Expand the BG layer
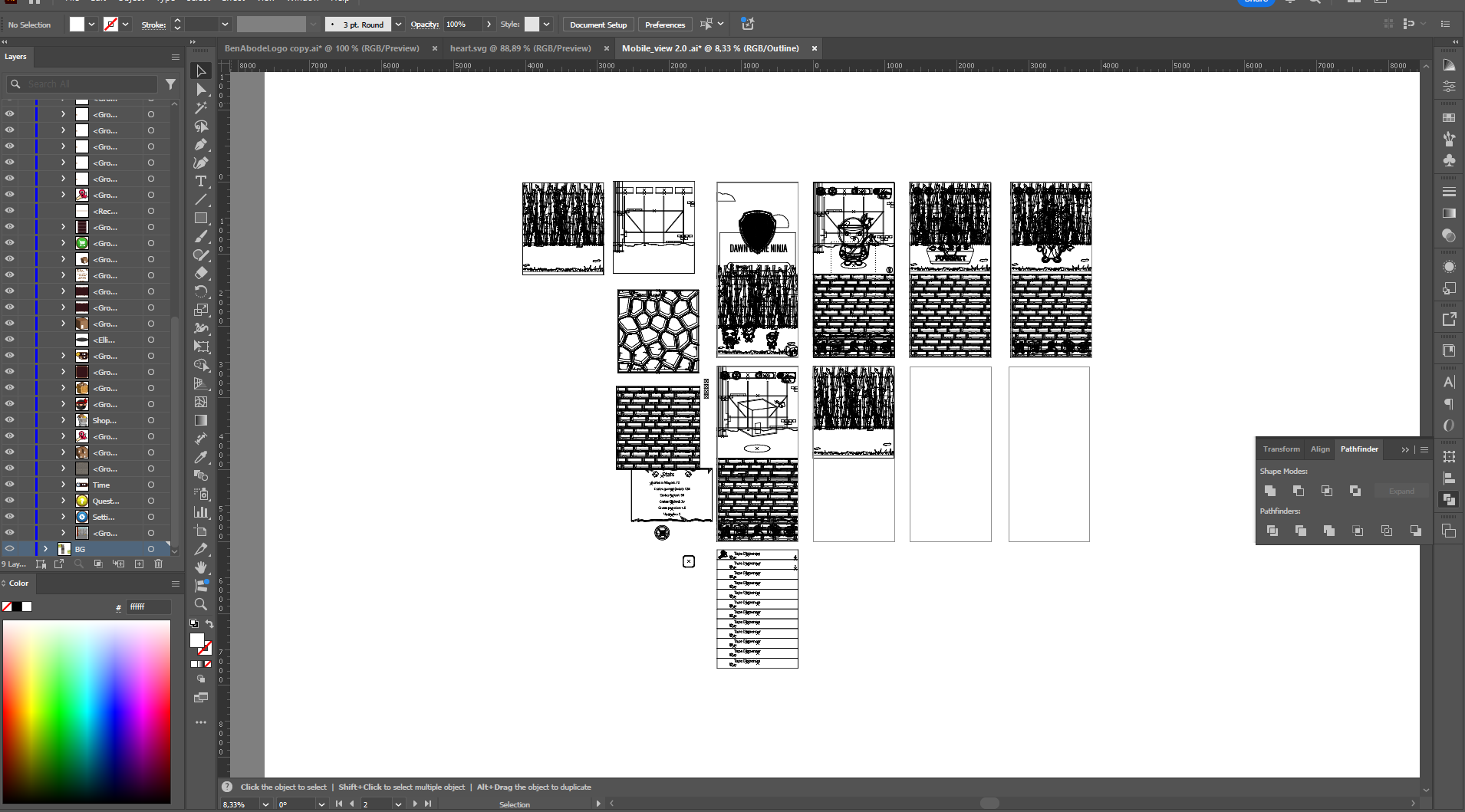The image size is (1465, 812). (x=45, y=549)
